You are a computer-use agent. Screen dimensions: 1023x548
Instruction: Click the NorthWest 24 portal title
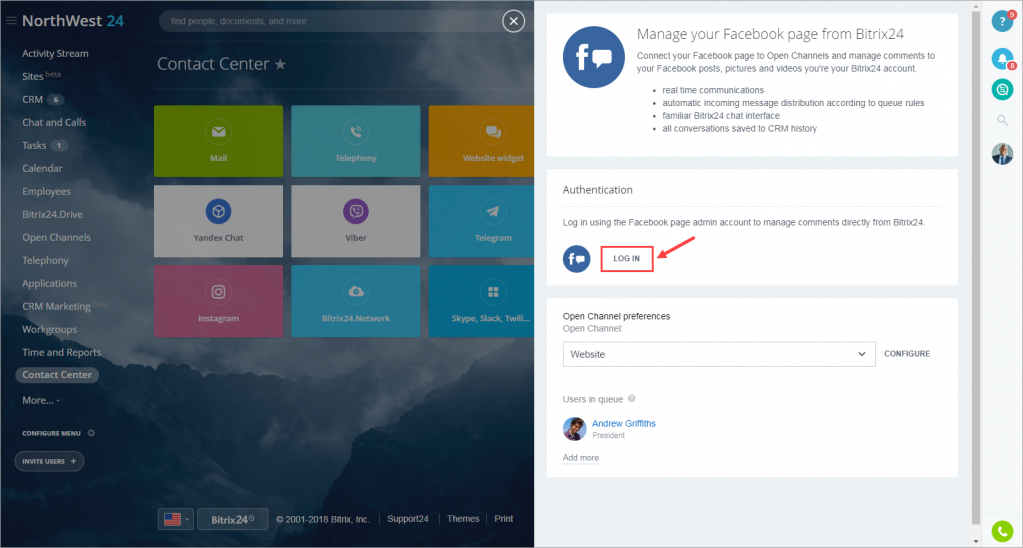click(73, 21)
